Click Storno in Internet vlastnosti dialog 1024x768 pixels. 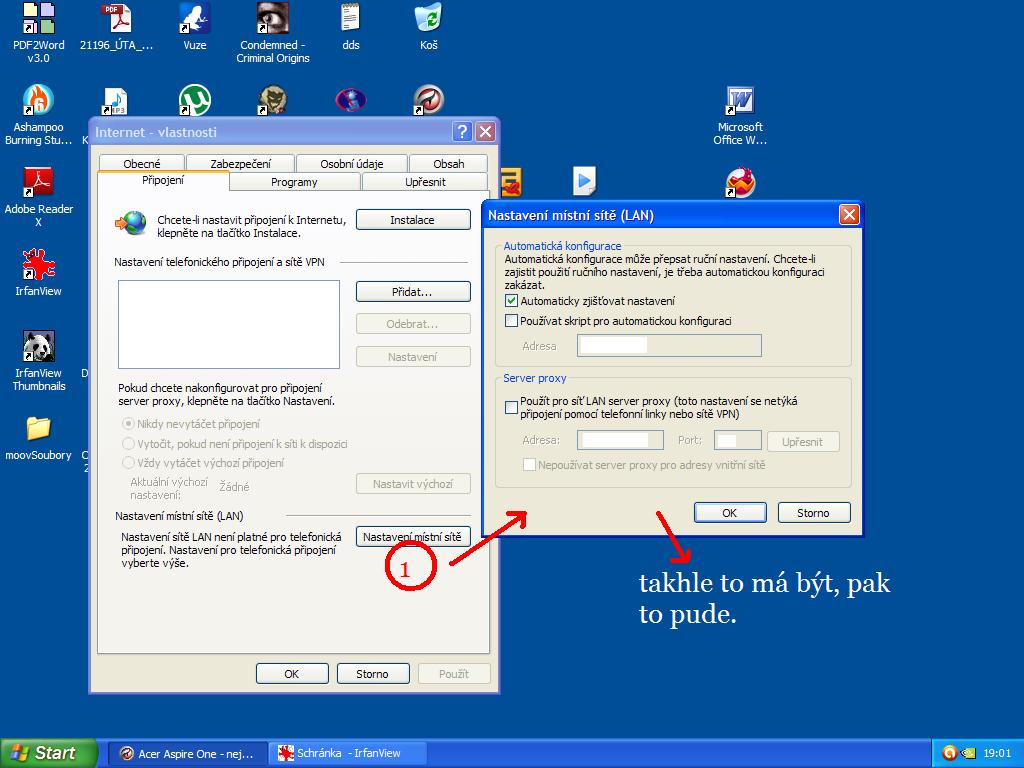pyautogui.click(x=373, y=673)
